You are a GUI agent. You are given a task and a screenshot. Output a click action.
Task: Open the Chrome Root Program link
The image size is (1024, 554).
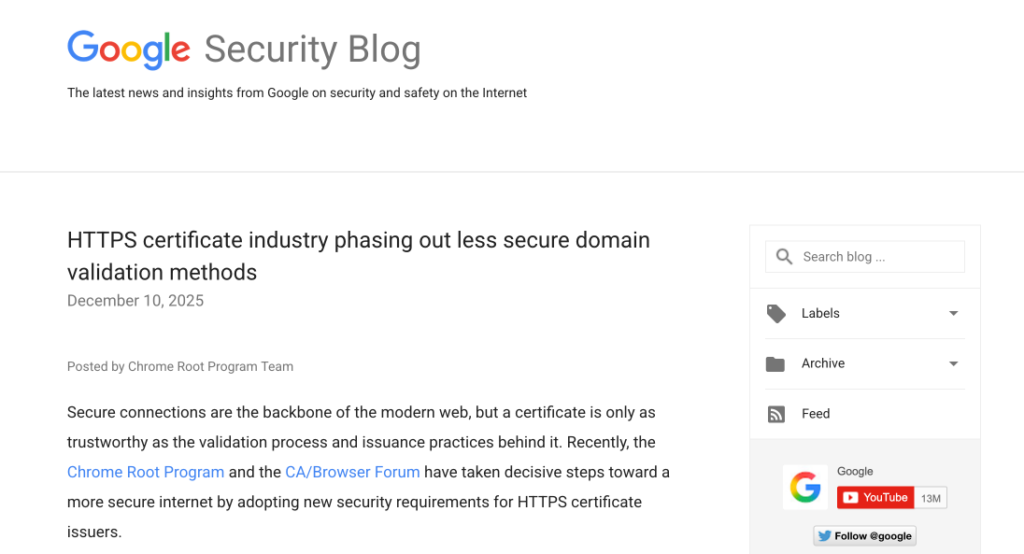[146, 472]
